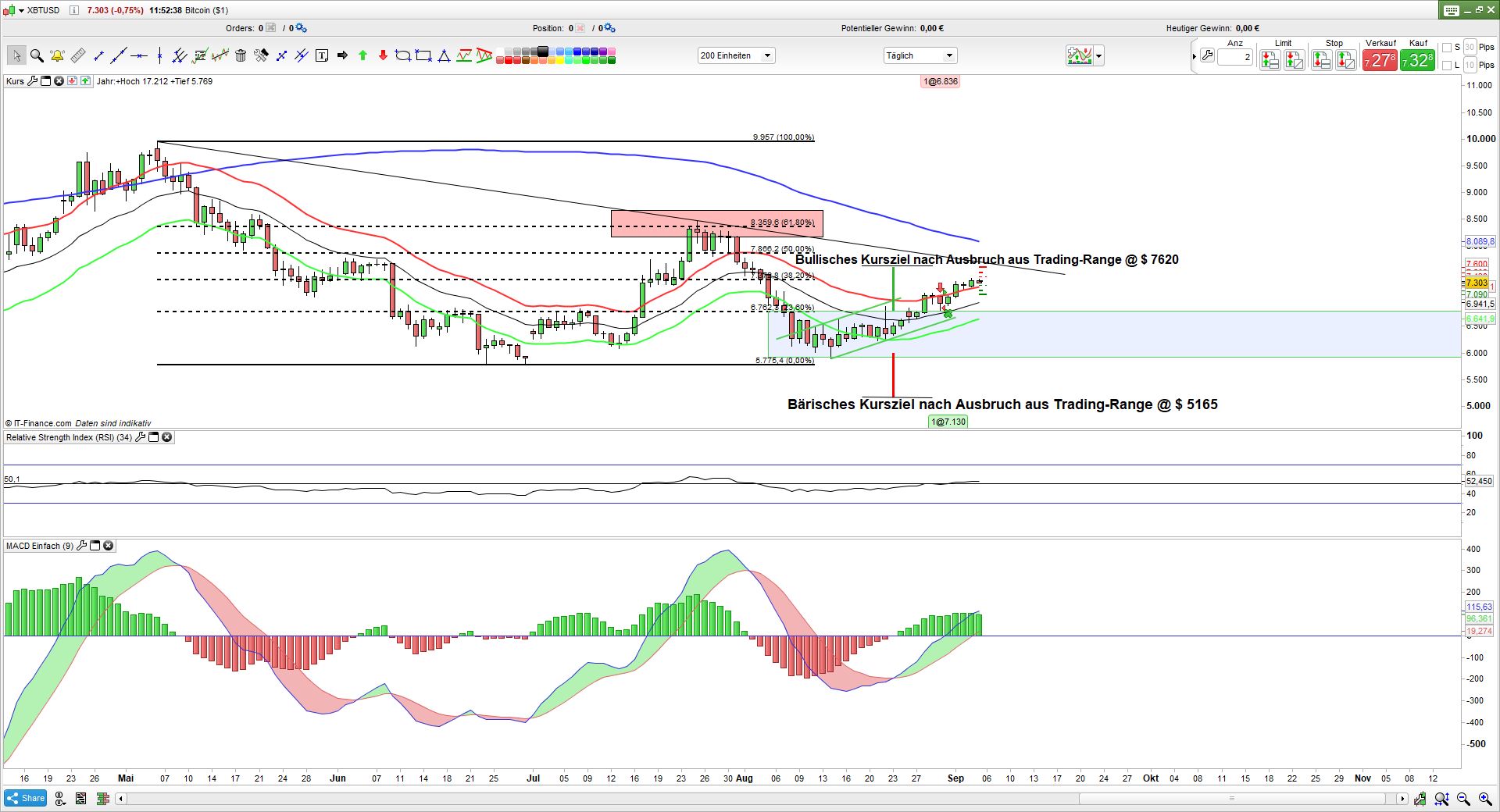The width and height of the screenshot is (1500, 812).
Task: Edit the Anz quantity field
Action: (1235, 57)
